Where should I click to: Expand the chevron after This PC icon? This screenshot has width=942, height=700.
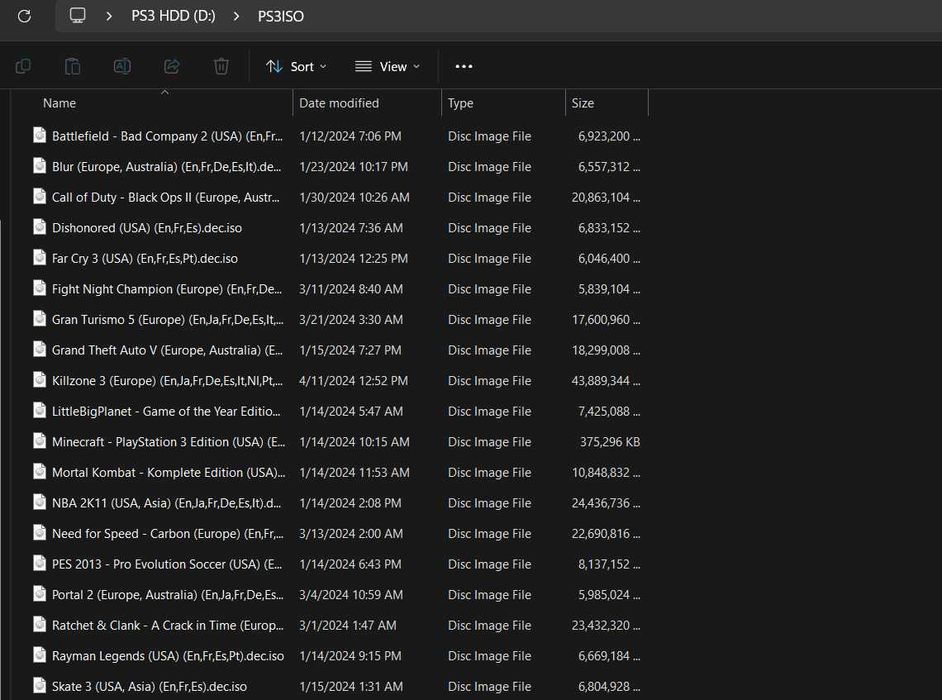pyautogui.click(x=109, y=16)
